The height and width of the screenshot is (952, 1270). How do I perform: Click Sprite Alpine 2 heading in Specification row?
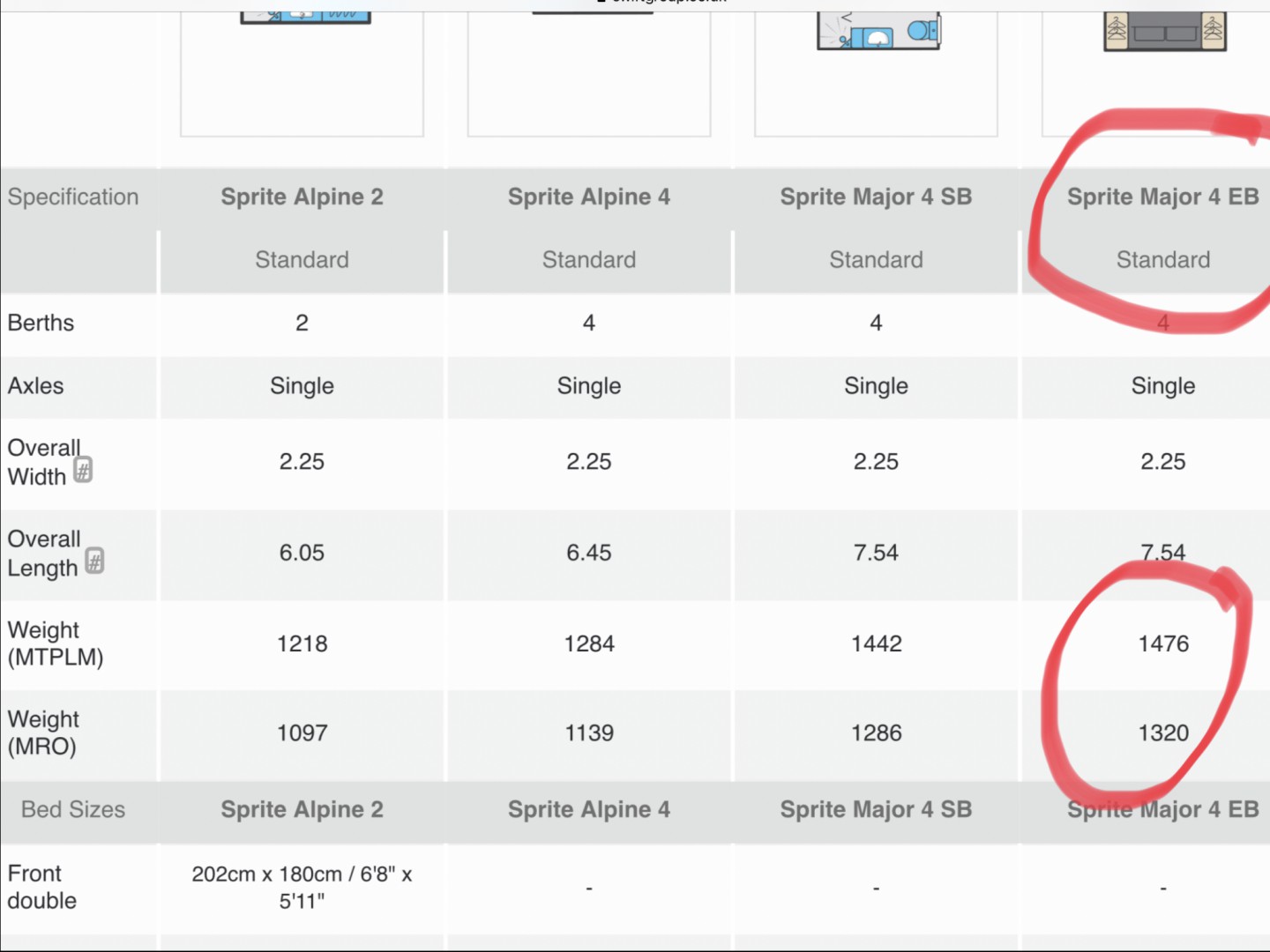[x=302, y=197]
